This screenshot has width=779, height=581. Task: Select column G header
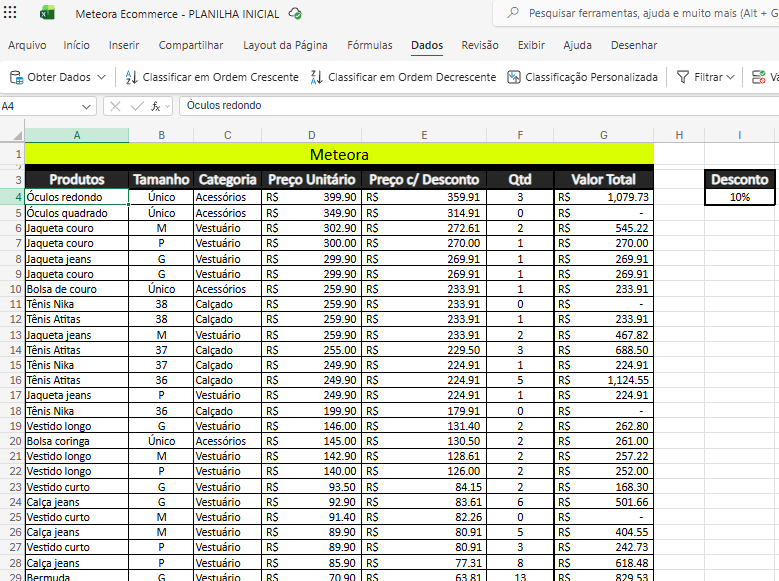(604, 135)
